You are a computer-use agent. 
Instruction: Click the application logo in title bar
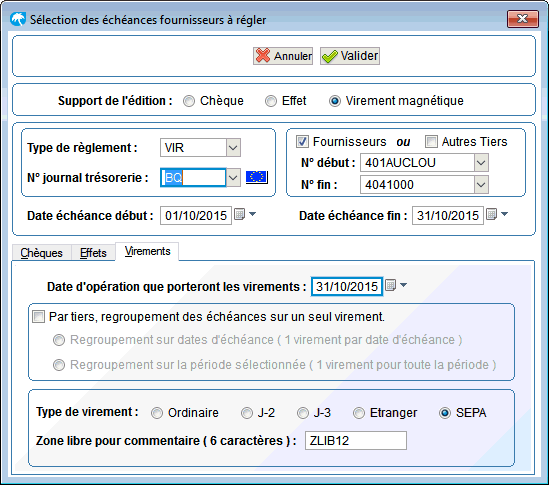18,19
